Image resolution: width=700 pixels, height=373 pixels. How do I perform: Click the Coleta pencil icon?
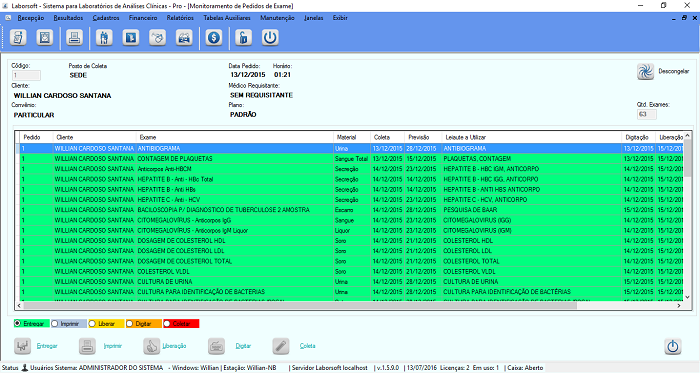(x=281, y=346)
